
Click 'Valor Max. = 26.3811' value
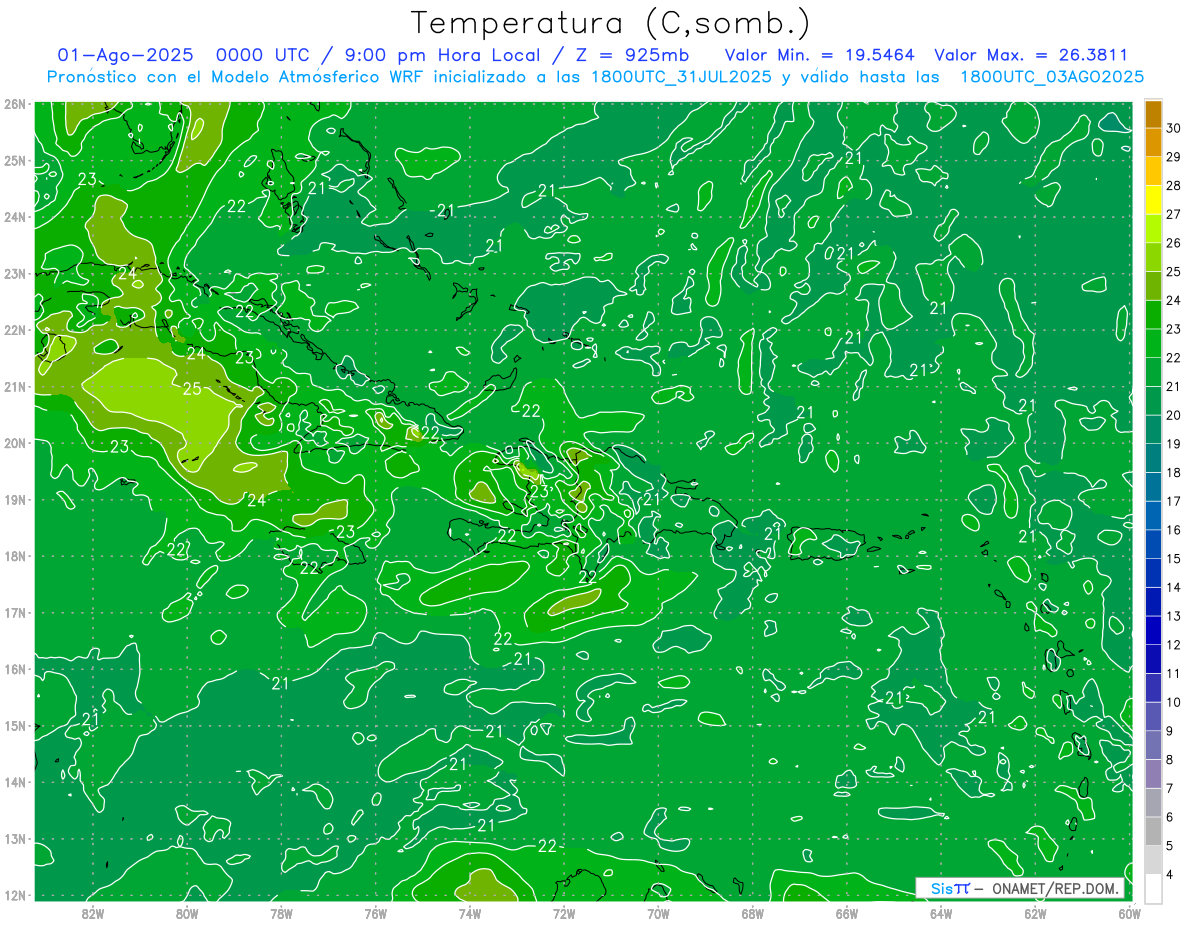pos(1031,55)
